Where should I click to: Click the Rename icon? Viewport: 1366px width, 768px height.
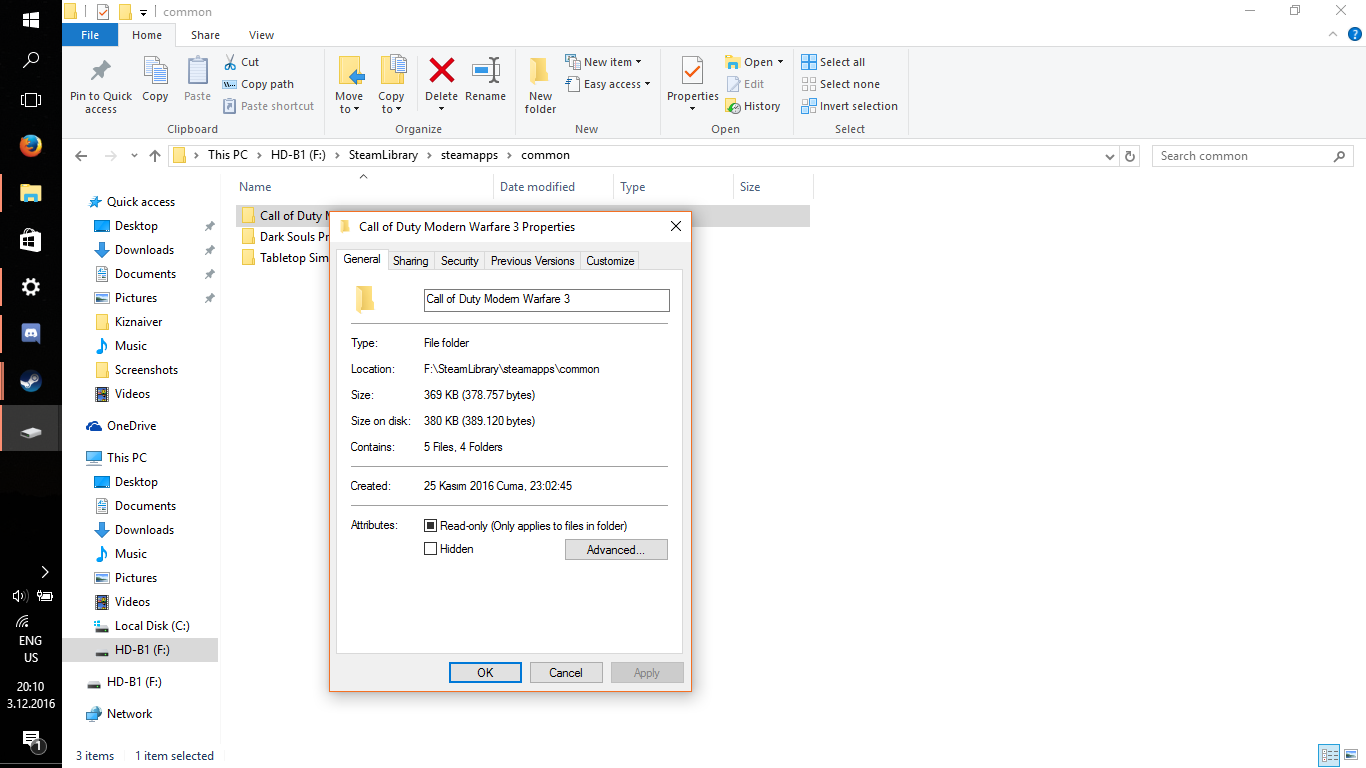(x=486, y=70)
